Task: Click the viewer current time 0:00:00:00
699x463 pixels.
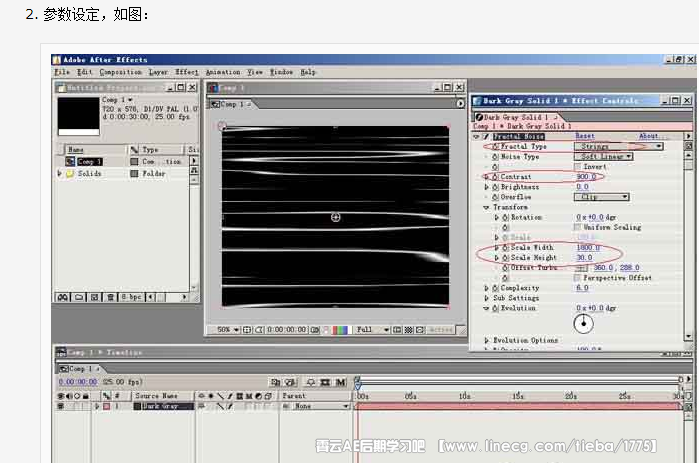Action: pyautogui.click(x=286, y=330)
